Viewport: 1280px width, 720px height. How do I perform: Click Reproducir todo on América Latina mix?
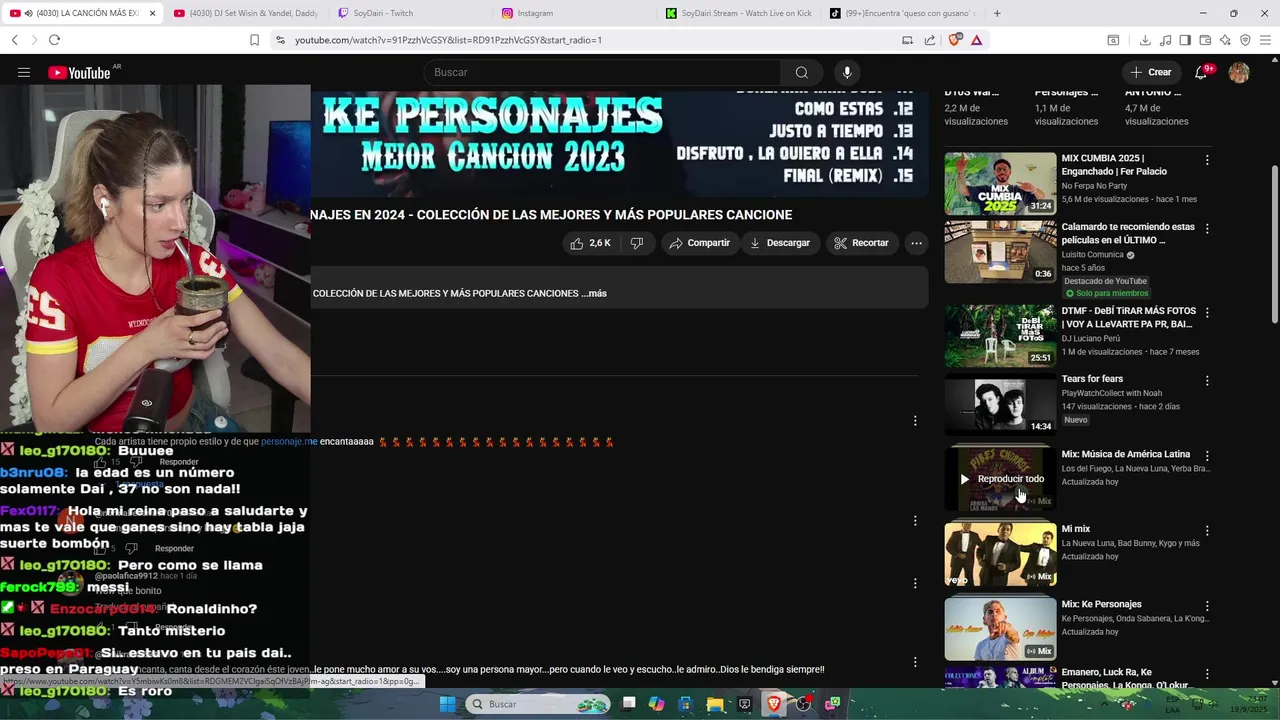[1001, 479]
